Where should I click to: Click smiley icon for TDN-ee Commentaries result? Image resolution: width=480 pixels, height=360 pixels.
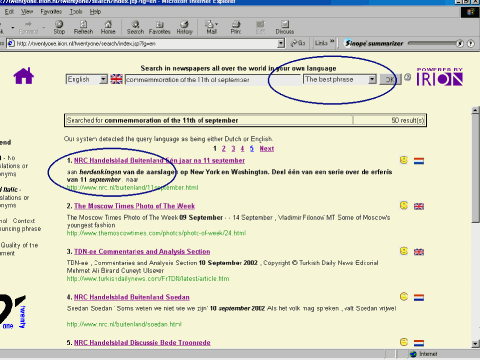(x=404, y=251)
